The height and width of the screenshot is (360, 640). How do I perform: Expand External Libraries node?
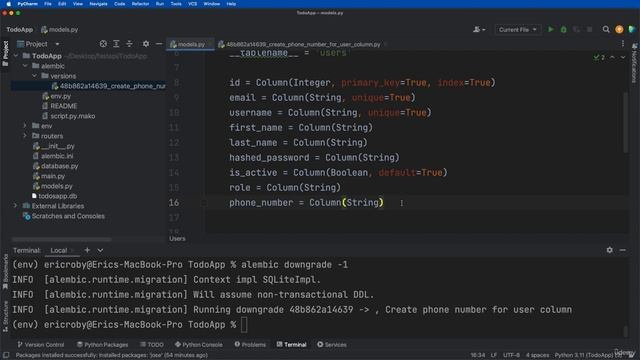(16, 206)
